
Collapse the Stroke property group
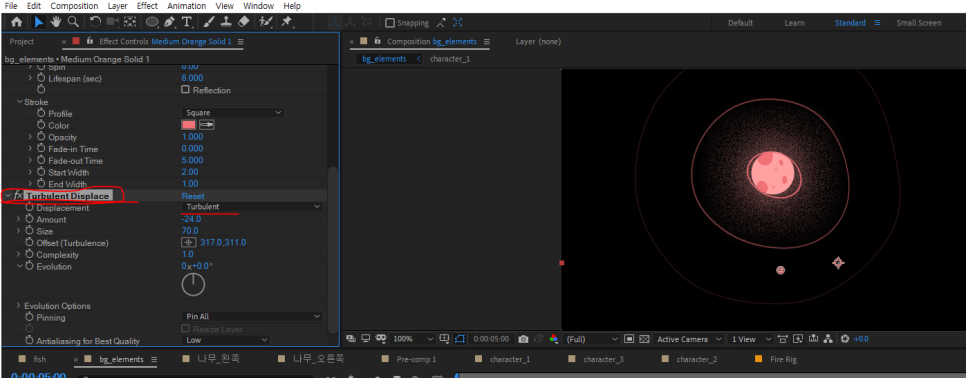tap(19, 102)
